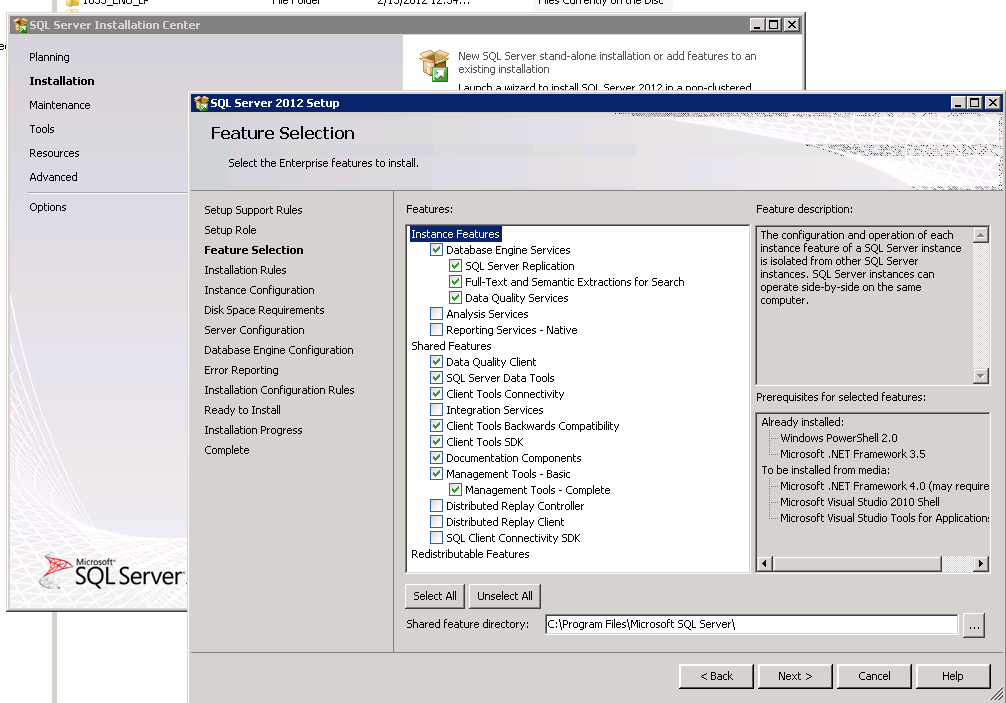The width and height of the screenshot is (1006, 703).
Task: Enable Analysis Services checkbox
Action: coord(436,314)
